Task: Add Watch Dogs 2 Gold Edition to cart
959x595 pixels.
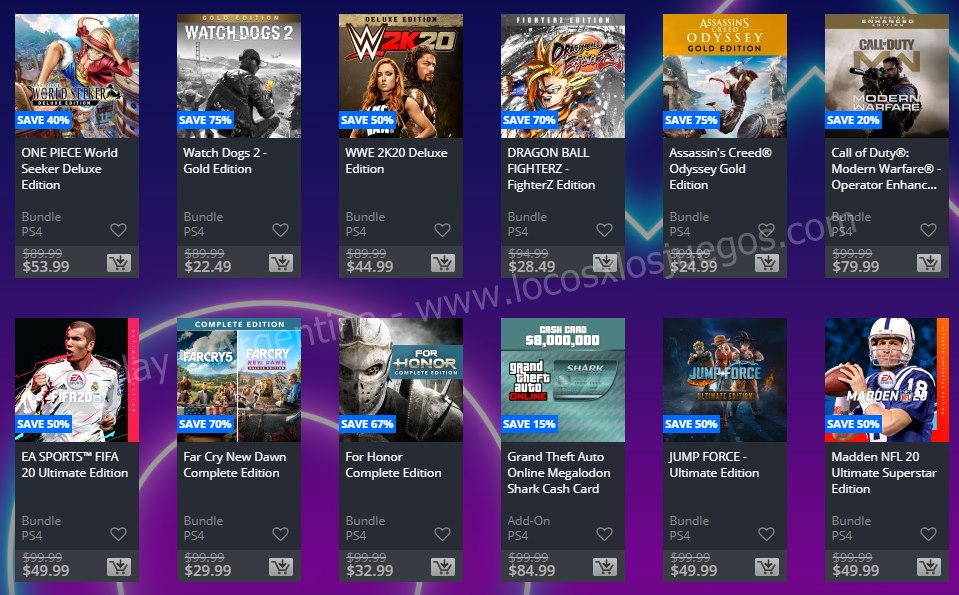Action: coord(281,263)
